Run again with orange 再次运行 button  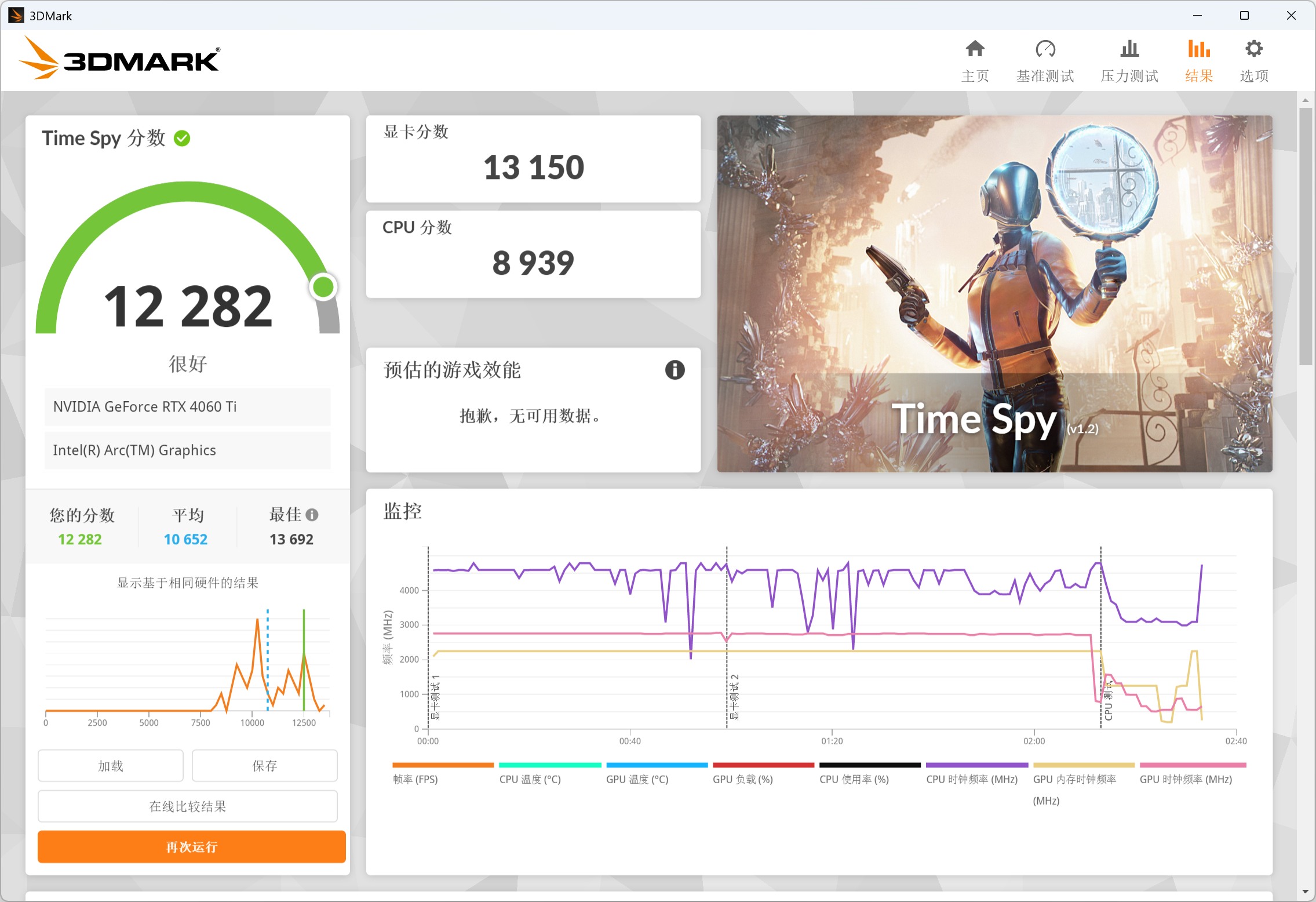click(x=191, y=847)
